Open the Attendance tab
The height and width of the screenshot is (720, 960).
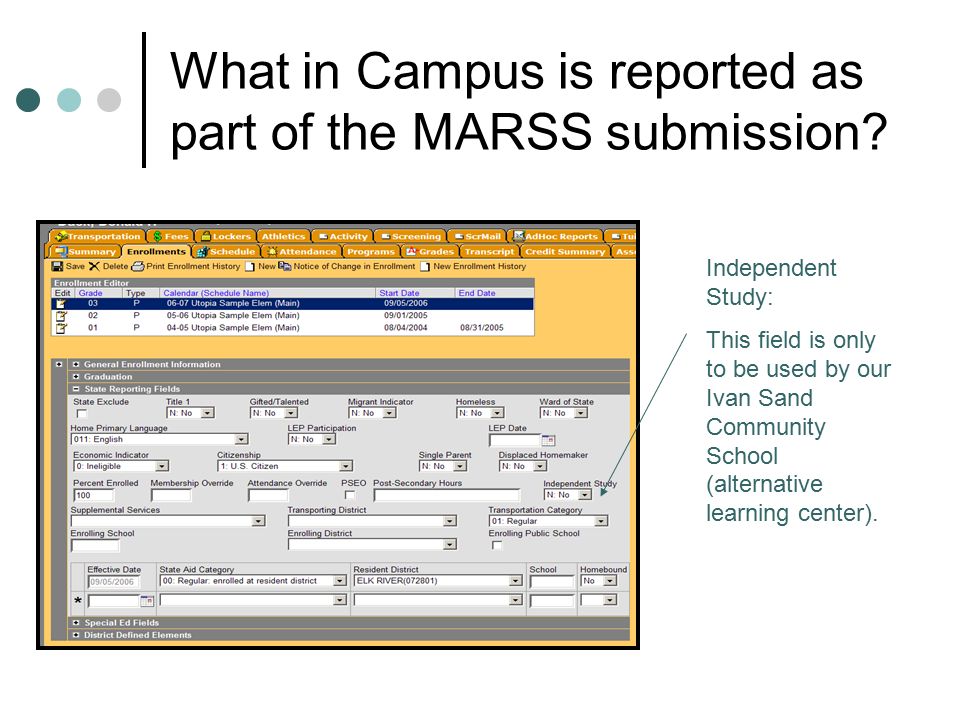tap(302, 252)
